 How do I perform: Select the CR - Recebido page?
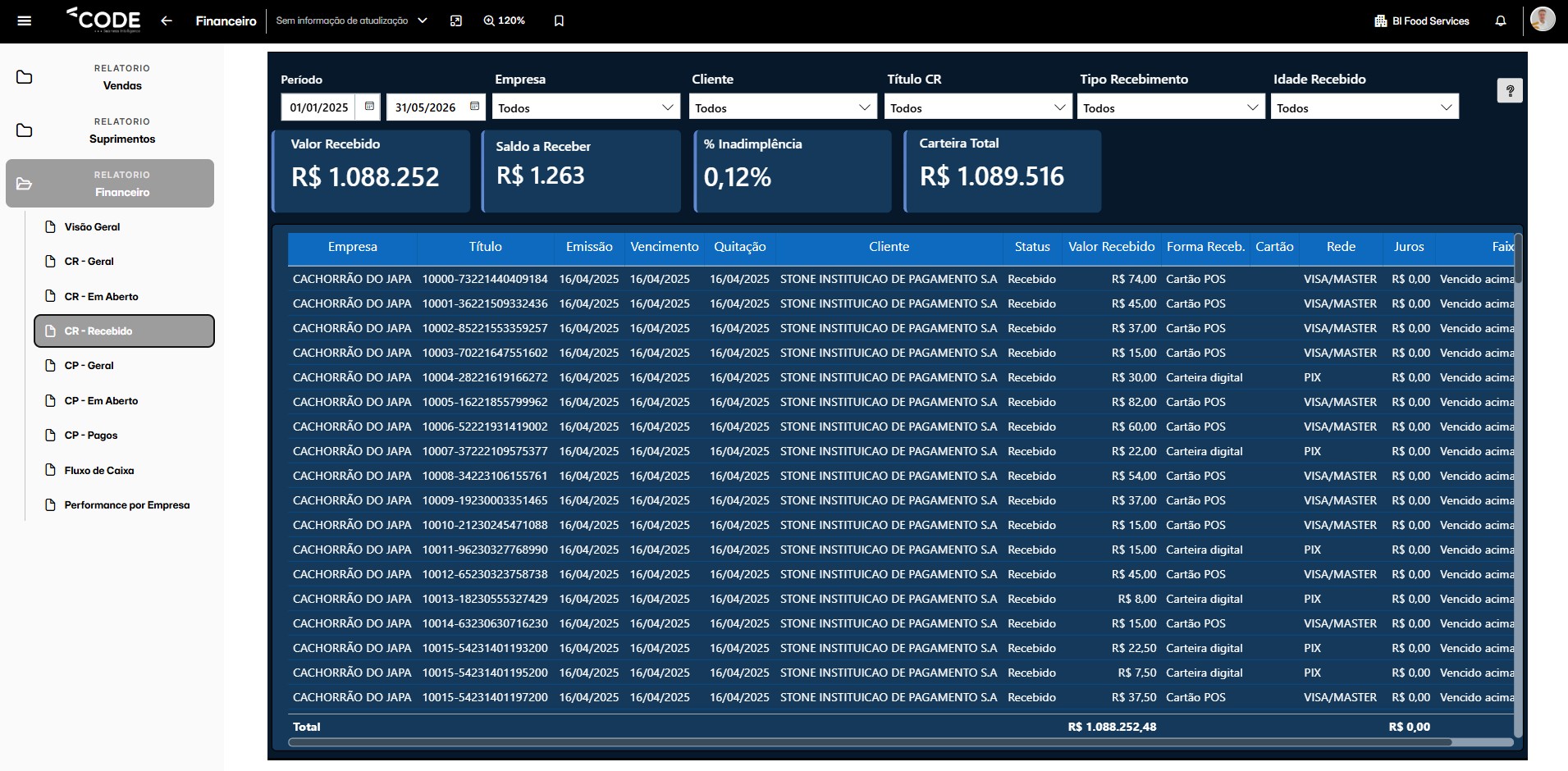click(124, 331)
